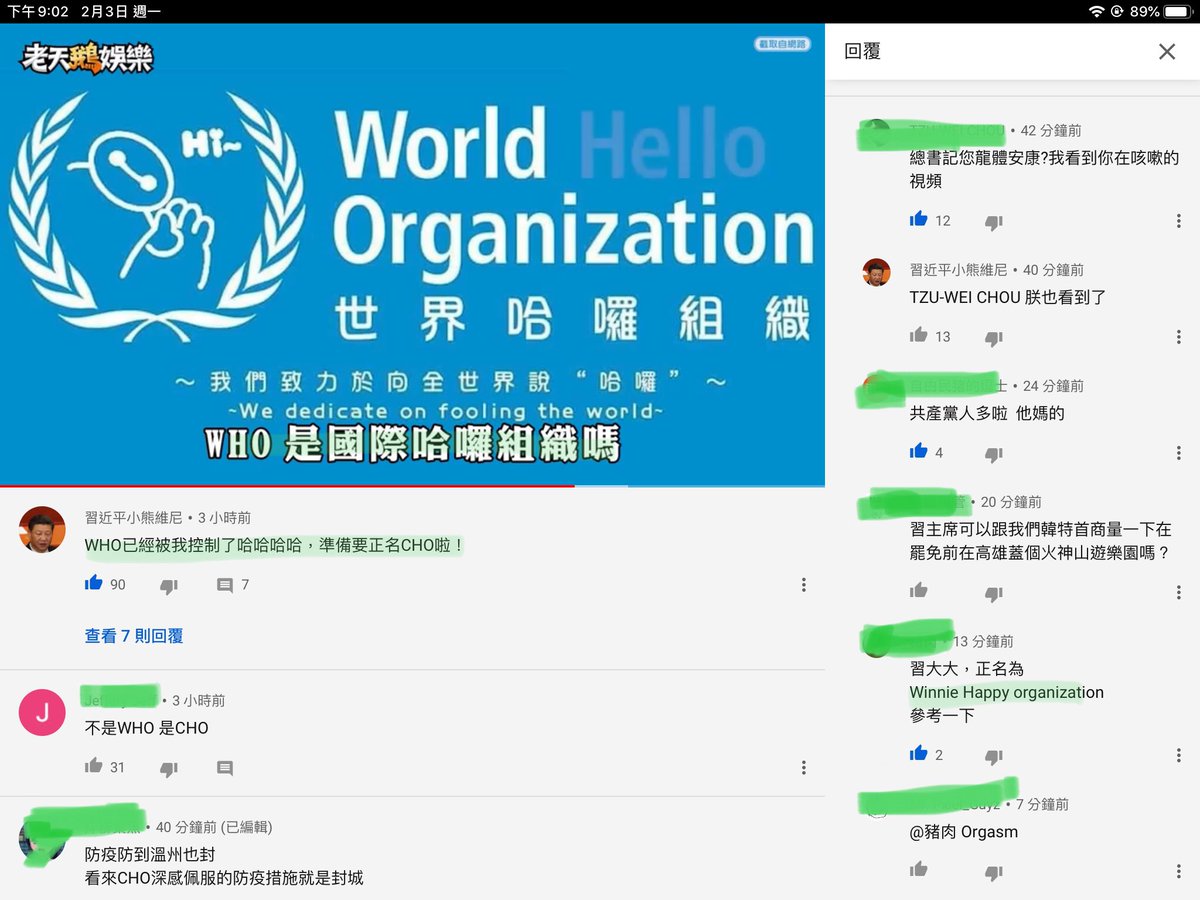Close the 回覆 replies panel
Screen dimensions: 1200x900
(x=1167, y=51)
